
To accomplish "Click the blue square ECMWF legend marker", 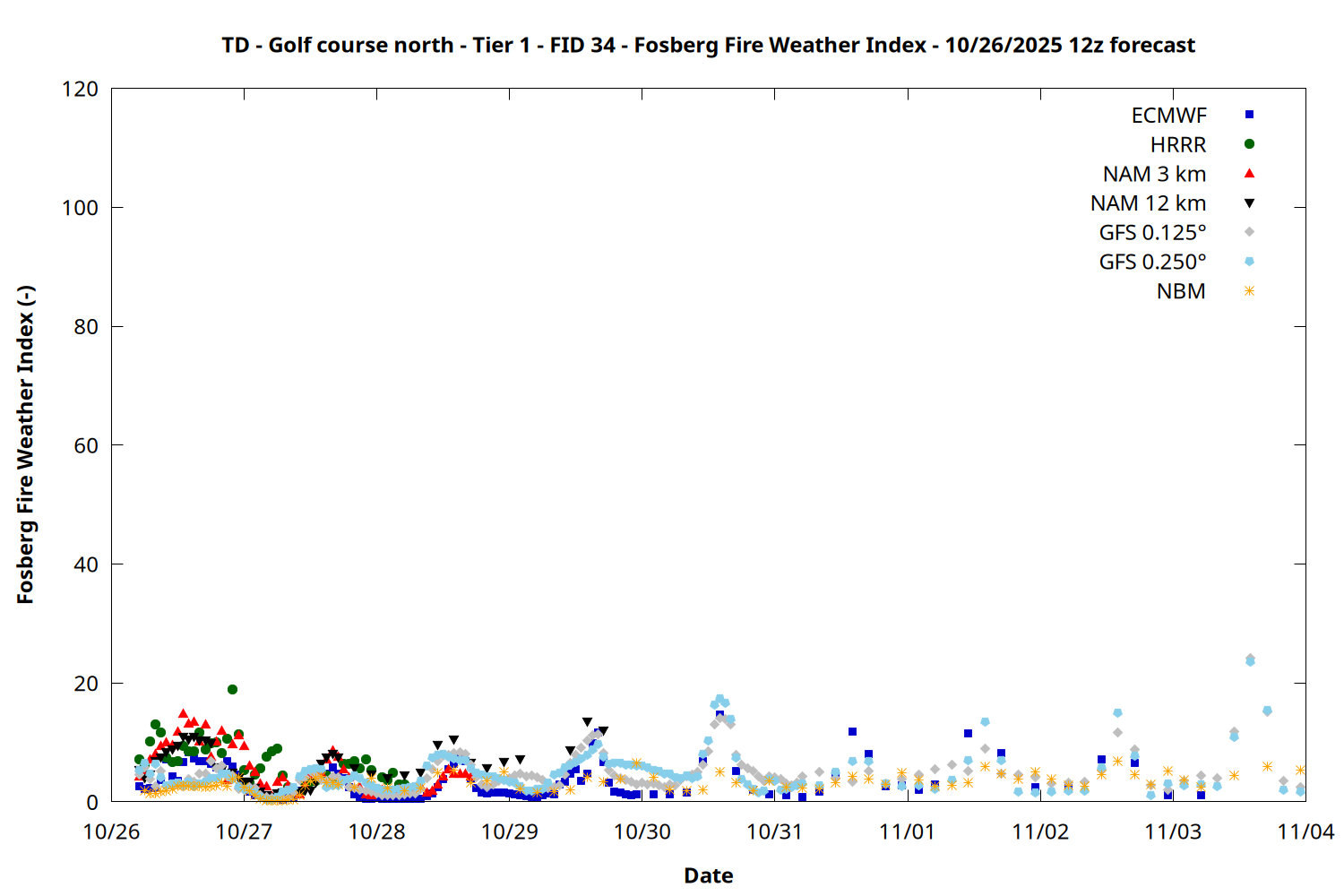I will point(1249,115).
